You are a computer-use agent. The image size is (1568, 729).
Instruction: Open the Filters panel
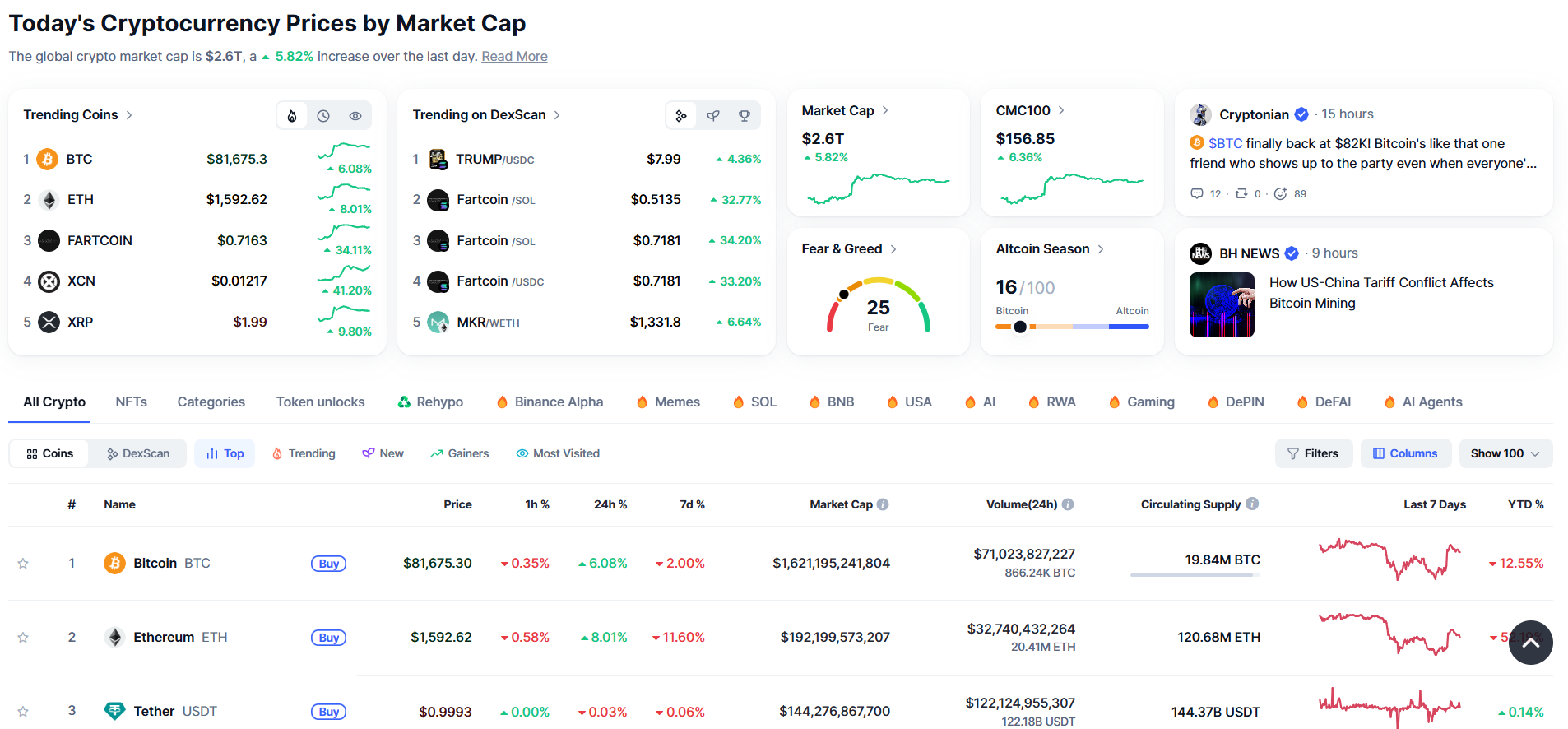coord(1314,453)
